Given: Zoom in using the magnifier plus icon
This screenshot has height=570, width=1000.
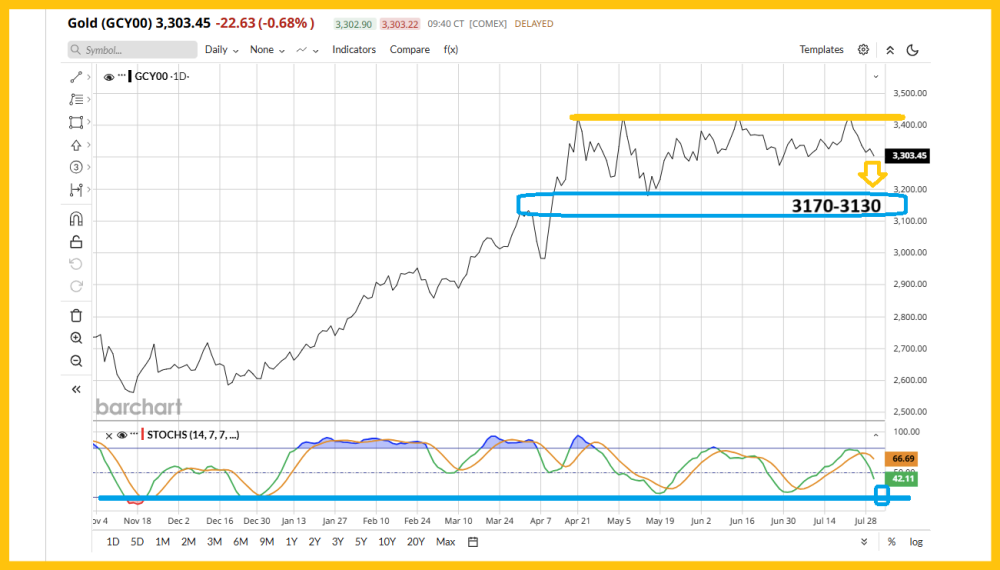Looking at the screenshot, I should [x=76, y=339].
